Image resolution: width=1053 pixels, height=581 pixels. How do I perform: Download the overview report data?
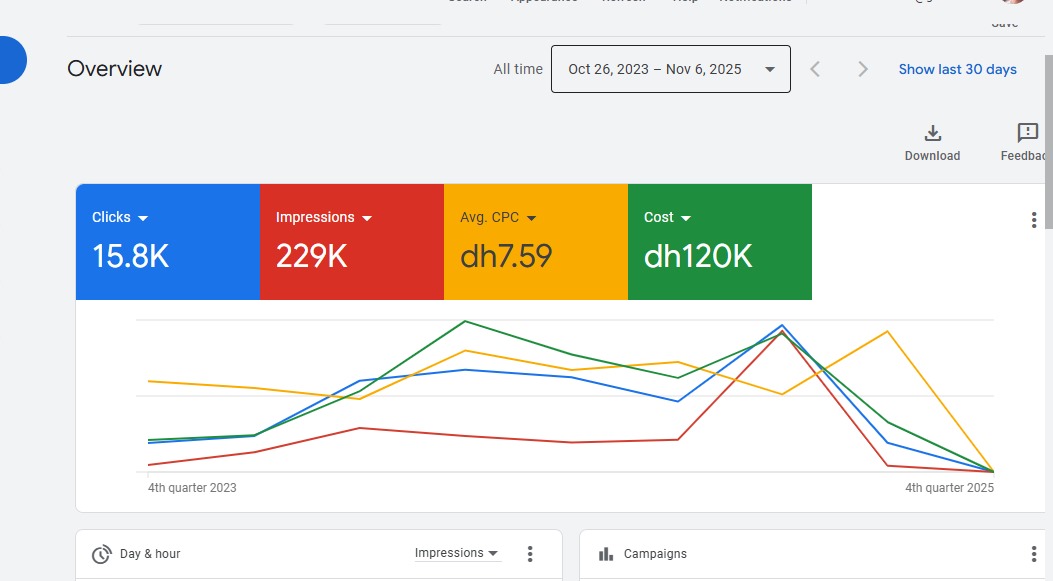932,140
